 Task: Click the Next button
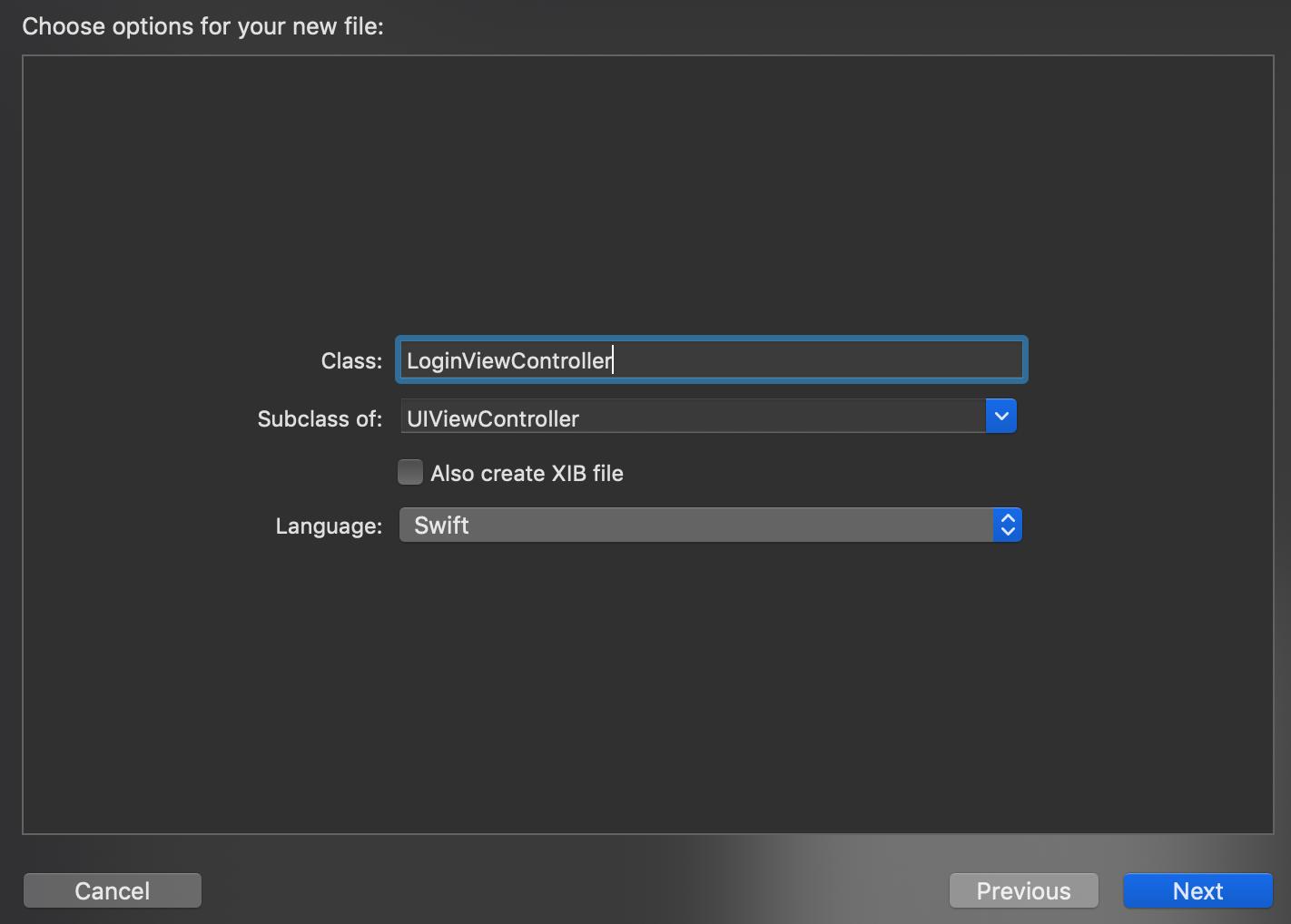1197,890
